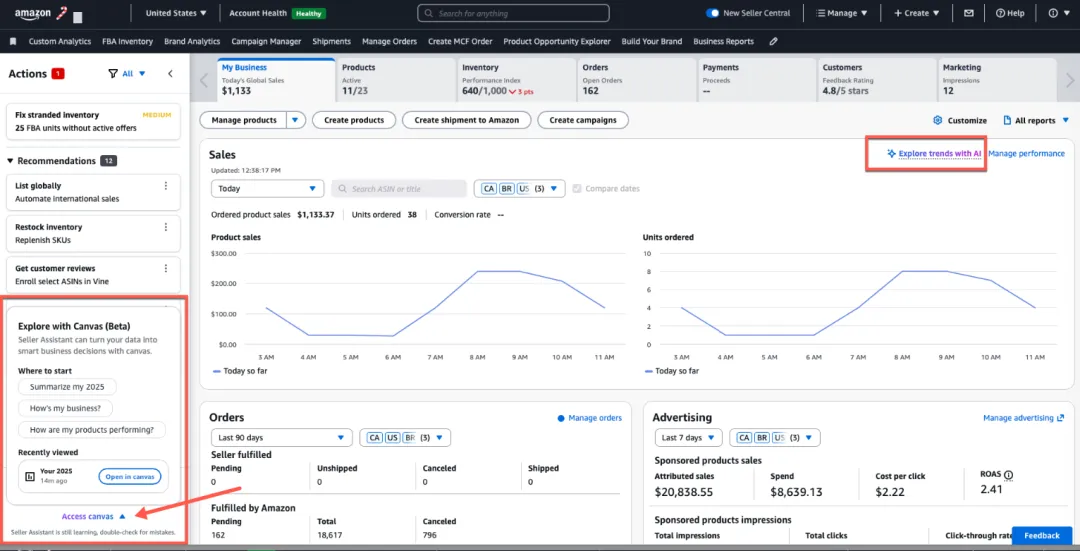This screenshot has height=551, width=1080.
Task: Toggle the New Seller Central switch
Action: (712, 13)
